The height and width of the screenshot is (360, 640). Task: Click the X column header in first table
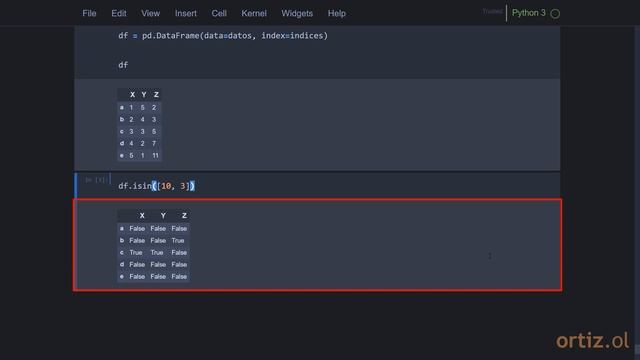tap(132, 95)
